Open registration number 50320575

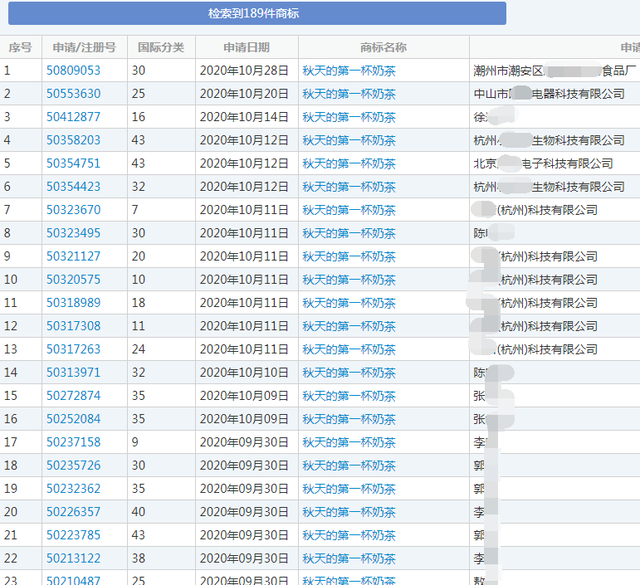point(73,280)
